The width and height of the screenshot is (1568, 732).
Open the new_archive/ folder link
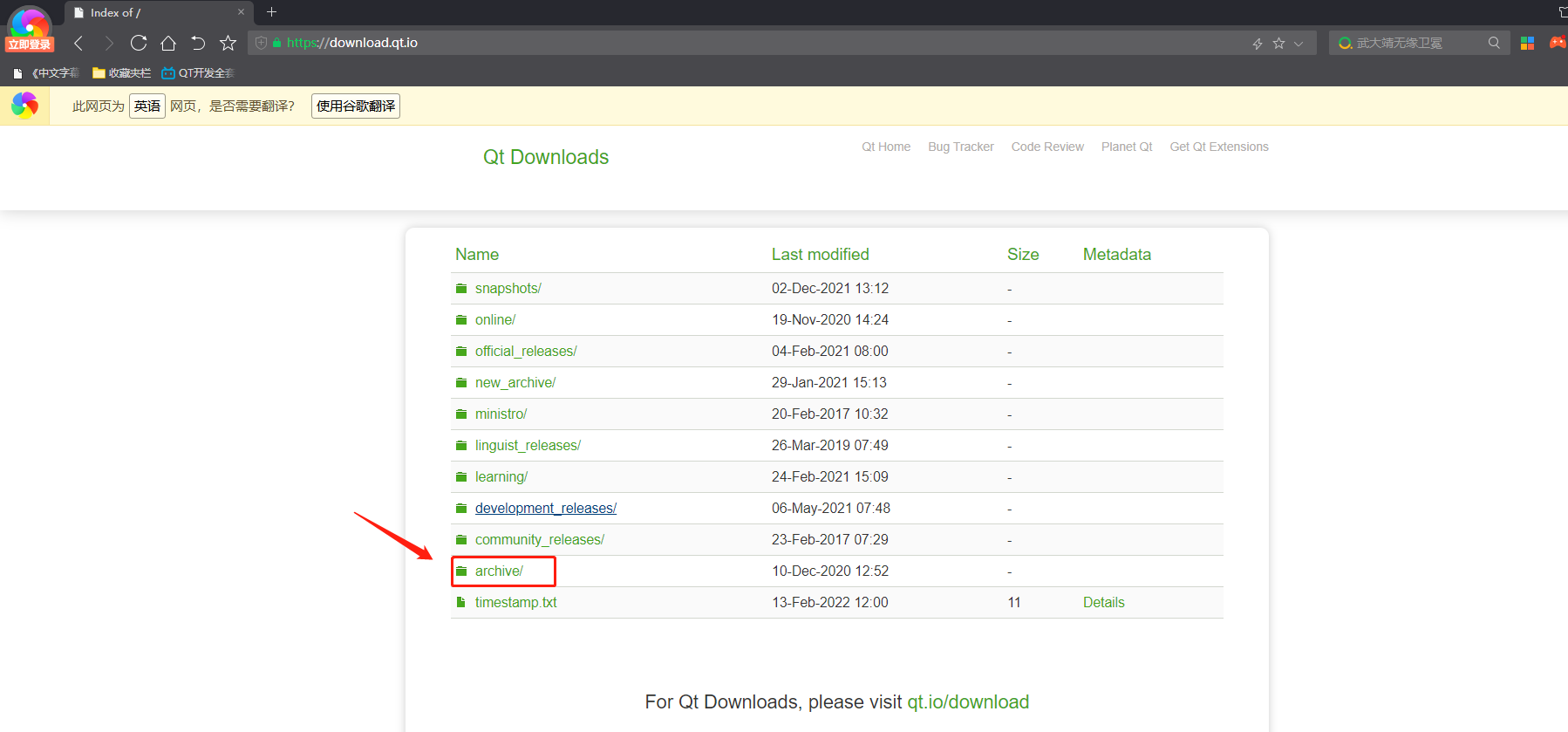click(x=515, y=383)
